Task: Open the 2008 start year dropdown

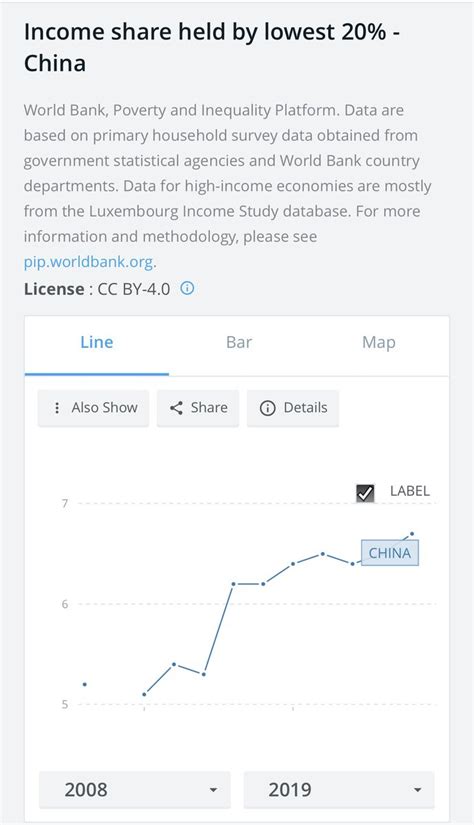Action: coord(135,790)
